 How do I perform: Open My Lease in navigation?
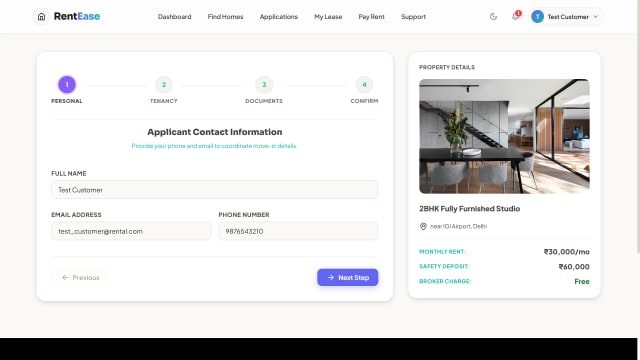click(328, 17)
